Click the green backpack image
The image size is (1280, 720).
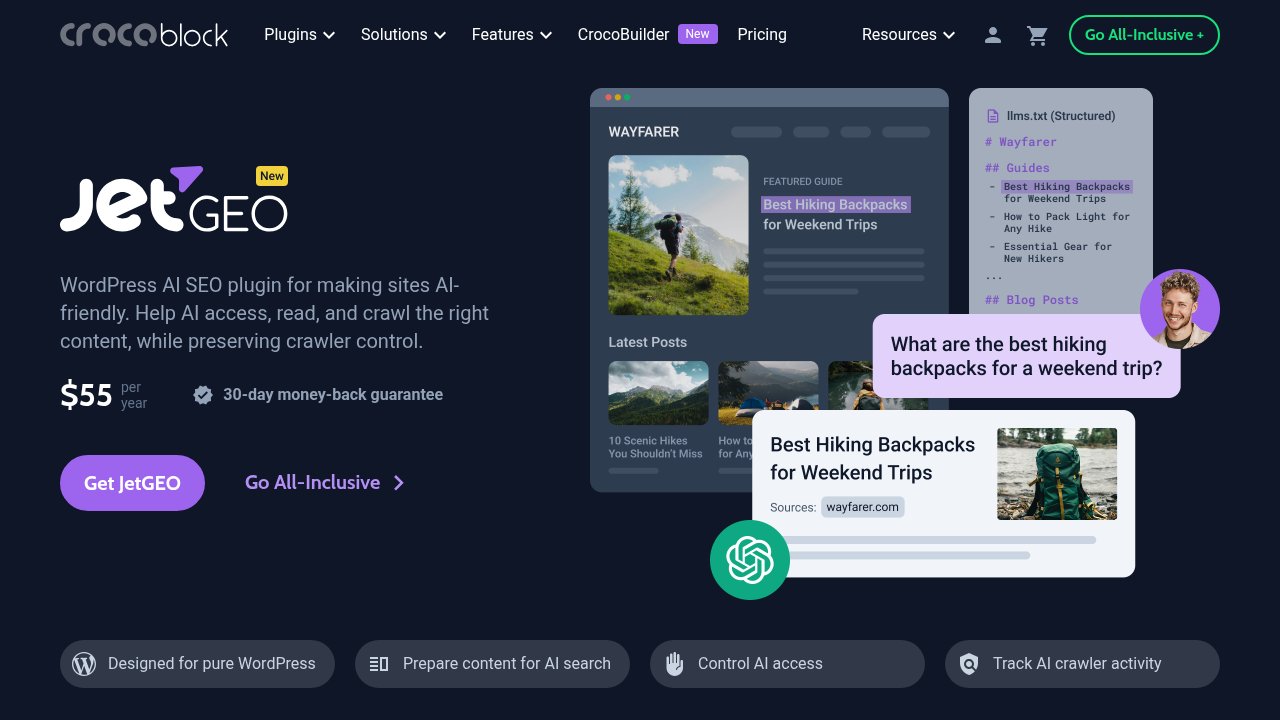(x=1057, y=474)
